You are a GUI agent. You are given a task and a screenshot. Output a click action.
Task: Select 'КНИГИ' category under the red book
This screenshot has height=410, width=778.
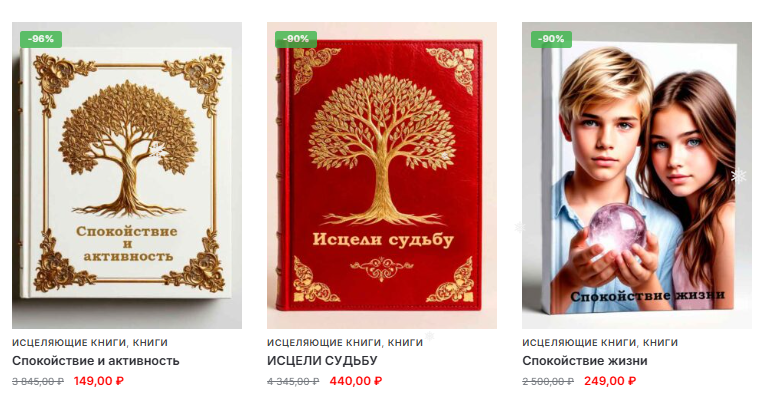[x=405, y=342]
